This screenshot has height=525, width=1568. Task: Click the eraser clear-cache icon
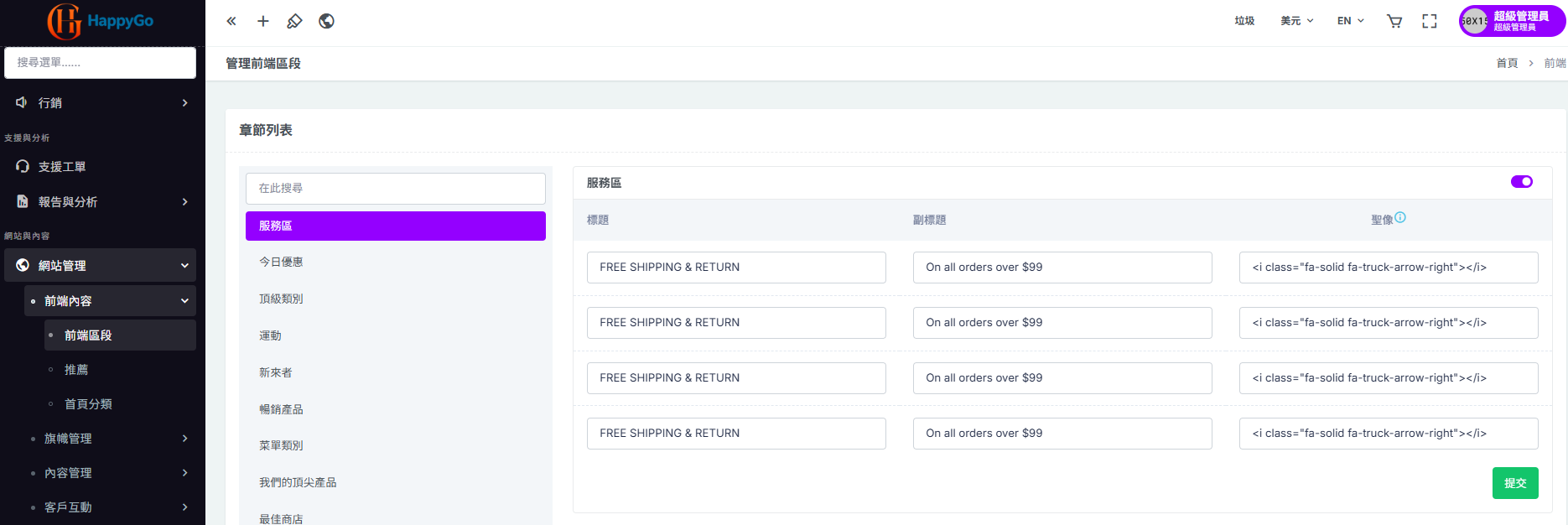pyautogui.click(x=294, y=21)
